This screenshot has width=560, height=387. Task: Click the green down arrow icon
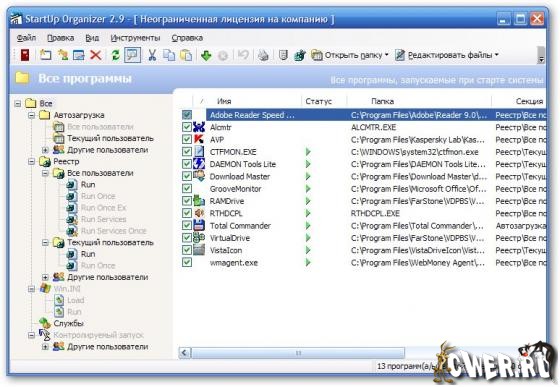click(x=206, y=55)
